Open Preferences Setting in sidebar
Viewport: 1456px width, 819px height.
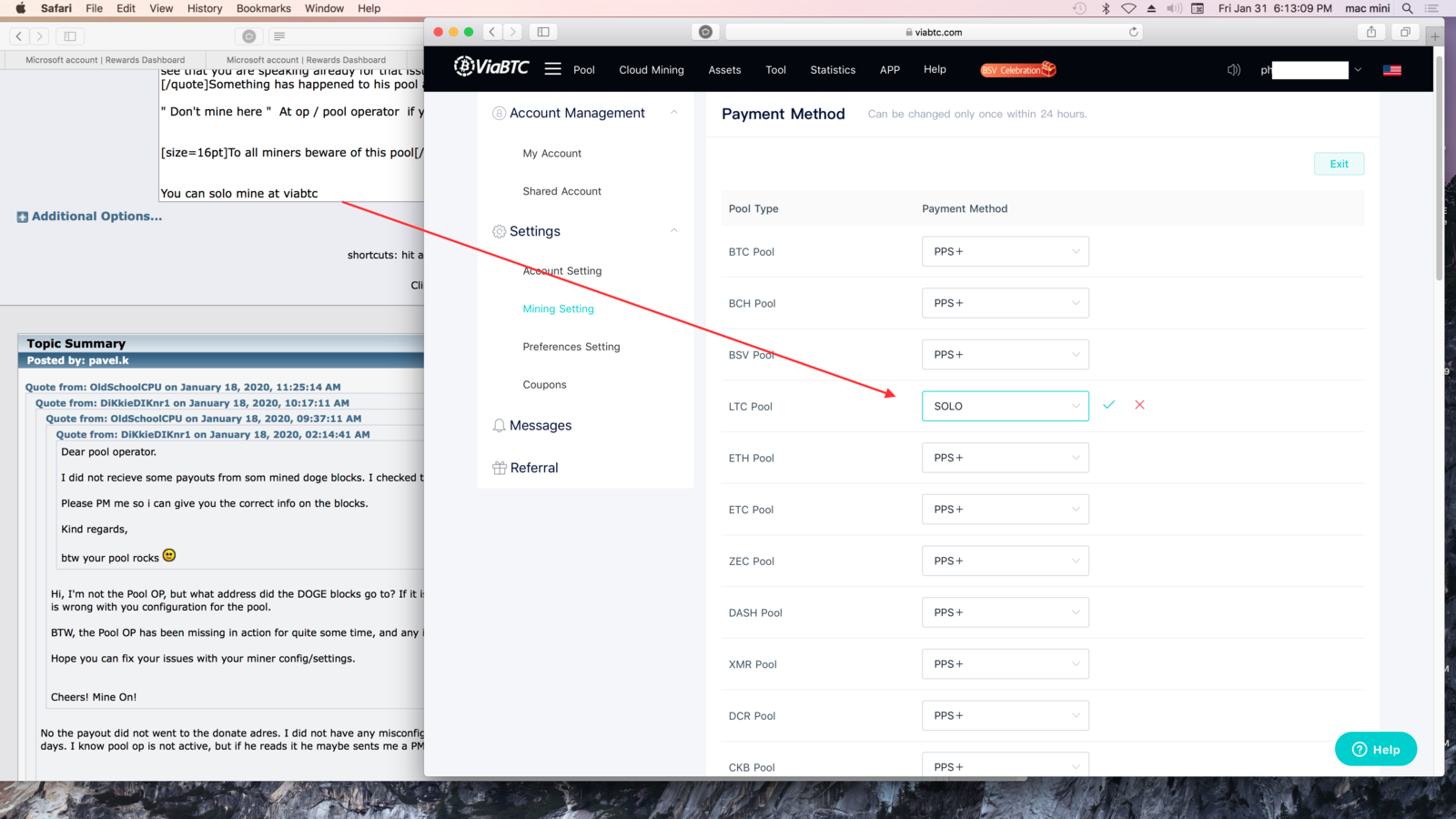571,347
